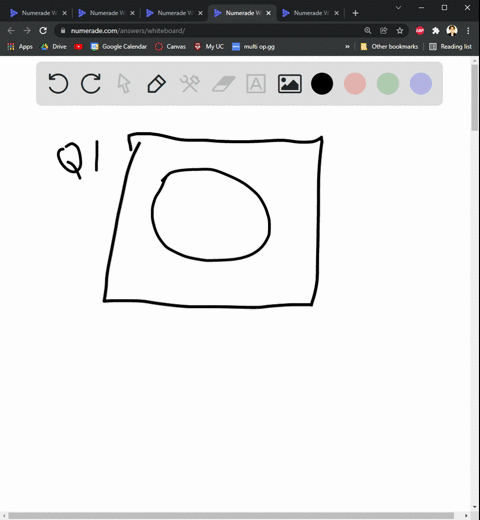Open the My UC bookmark
This screenshot has width=480, height=520.
209,47
